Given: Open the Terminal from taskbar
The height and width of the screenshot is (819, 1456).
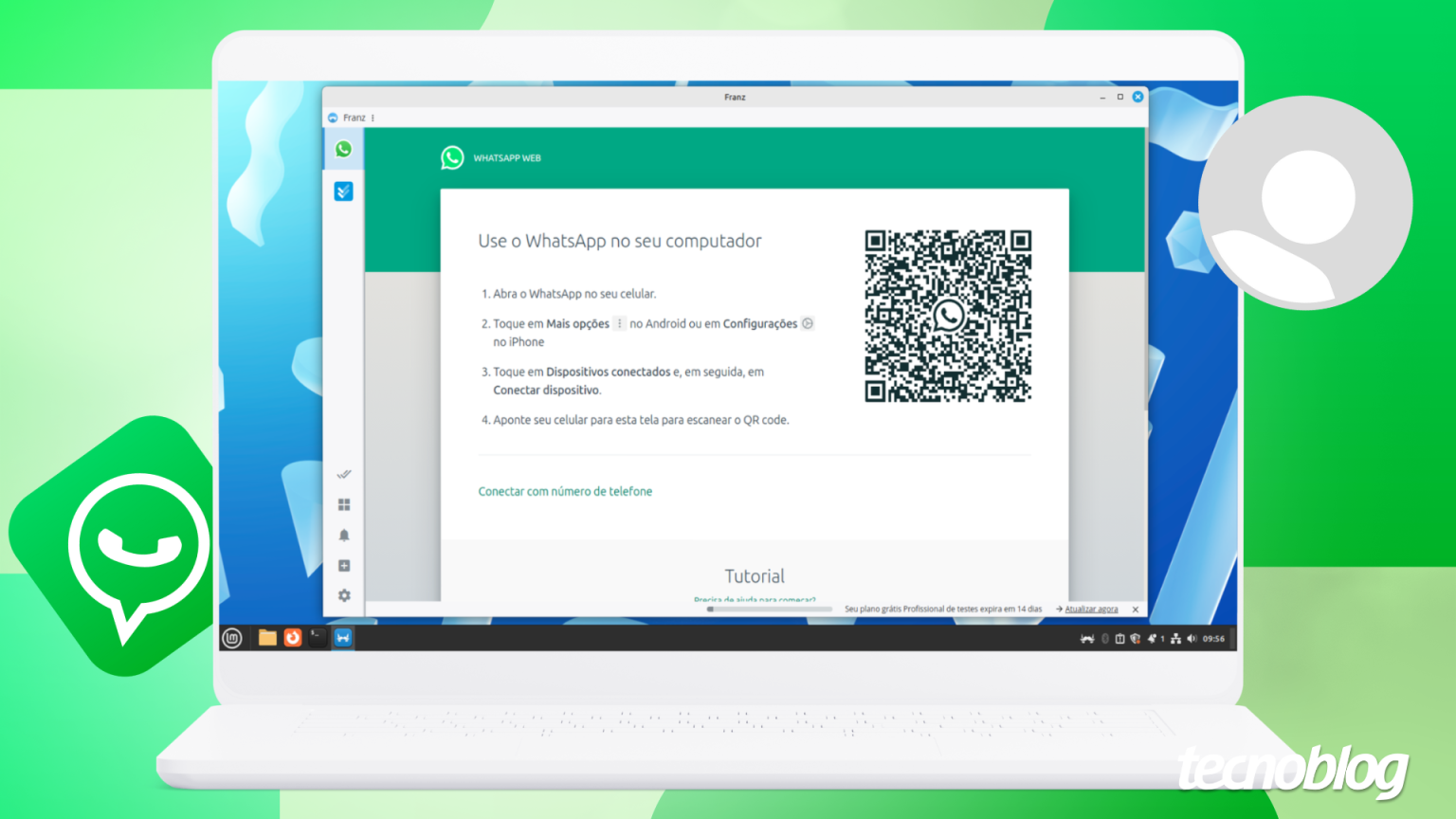Looking at the screenshot, I should [318, 638].
